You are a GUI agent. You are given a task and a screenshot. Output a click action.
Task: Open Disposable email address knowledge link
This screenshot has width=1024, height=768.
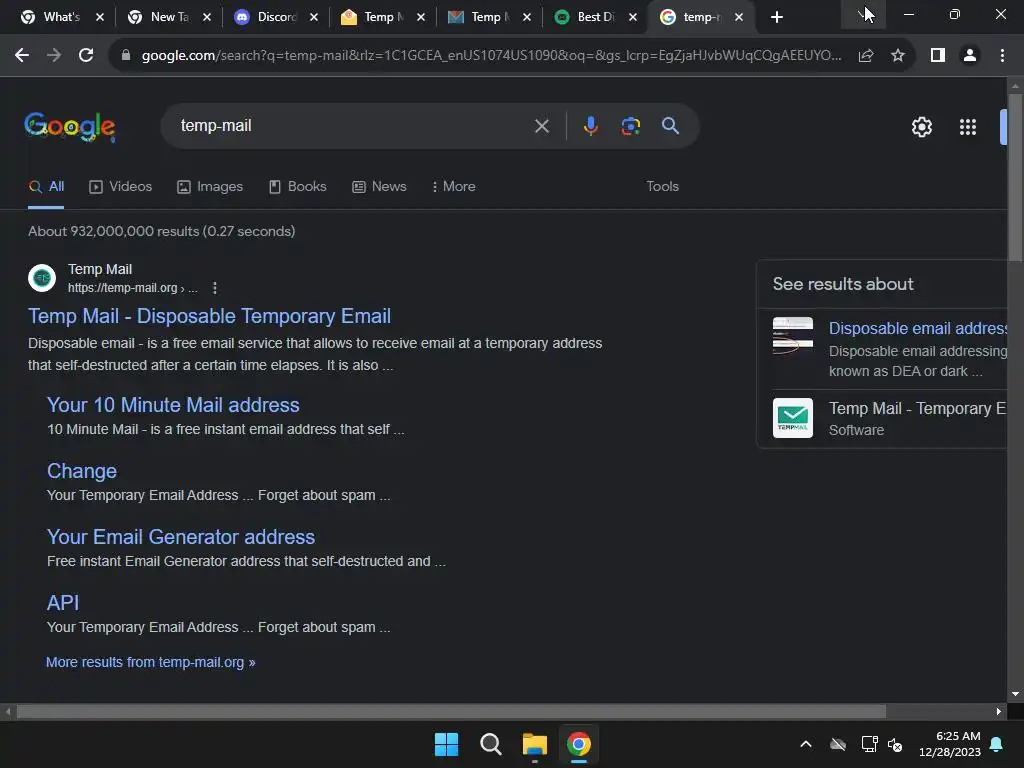[x=918, y=328]
